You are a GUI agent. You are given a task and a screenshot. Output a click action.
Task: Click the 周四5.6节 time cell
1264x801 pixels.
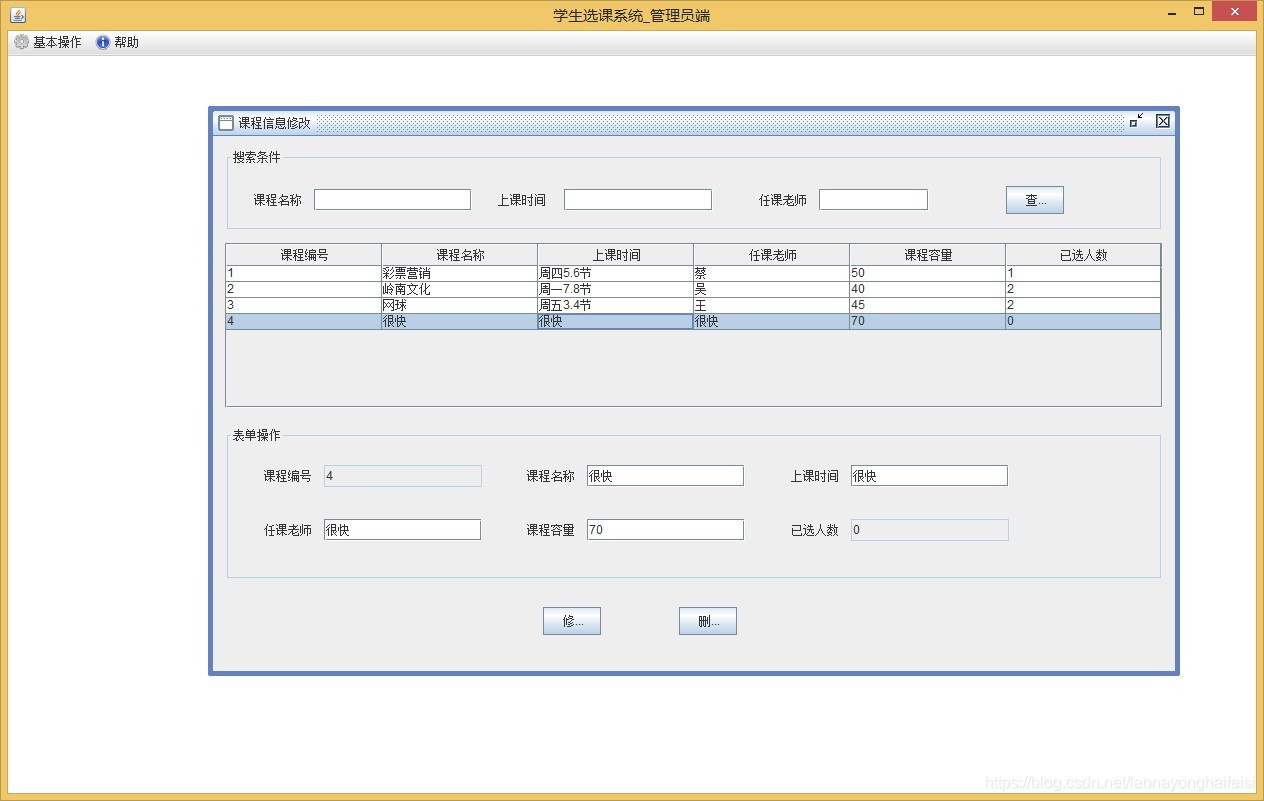pos(616,273)
